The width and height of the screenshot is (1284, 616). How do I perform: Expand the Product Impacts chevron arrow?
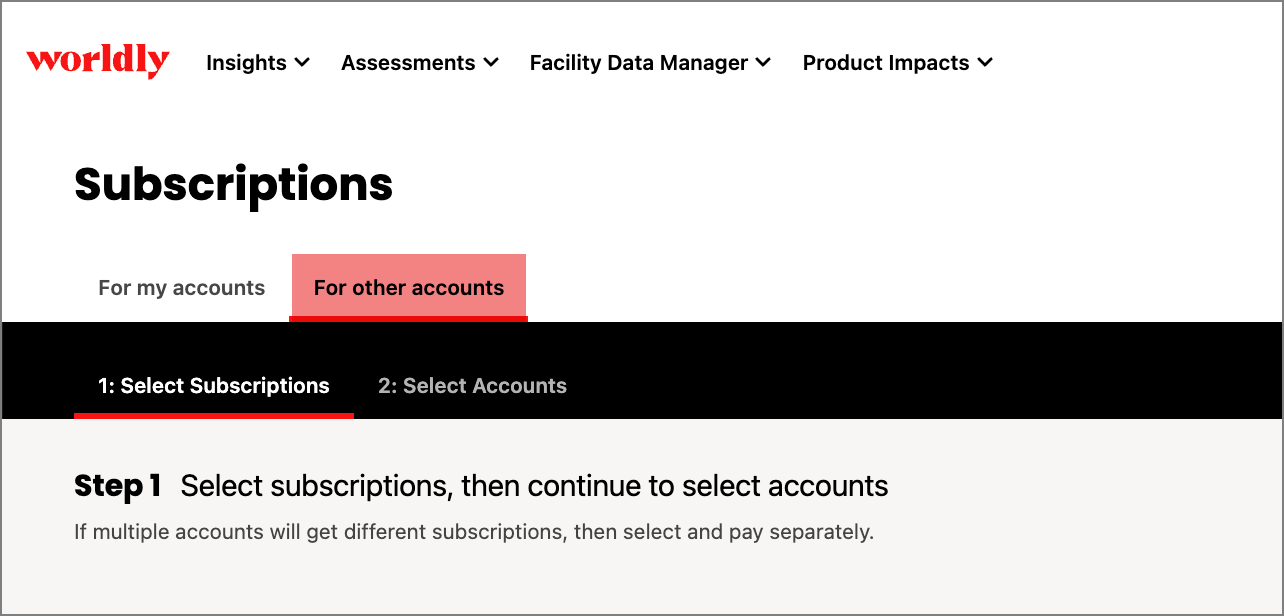pos(985,63)
